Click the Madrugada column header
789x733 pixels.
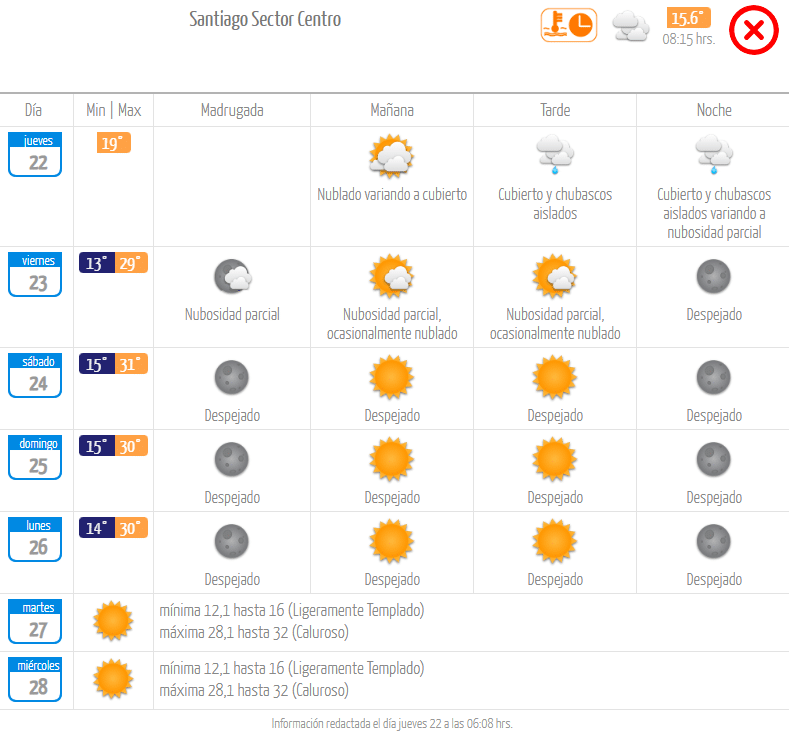pos(232,110)
